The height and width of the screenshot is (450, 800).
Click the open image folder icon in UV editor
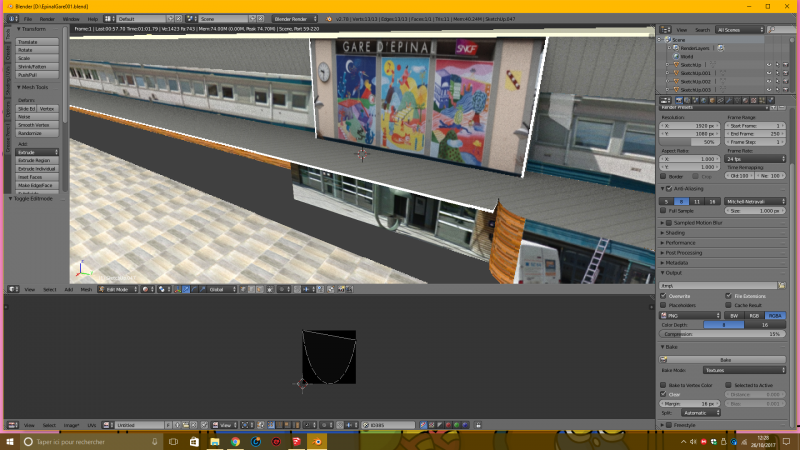pyautogui.click(x=186, y=425)
